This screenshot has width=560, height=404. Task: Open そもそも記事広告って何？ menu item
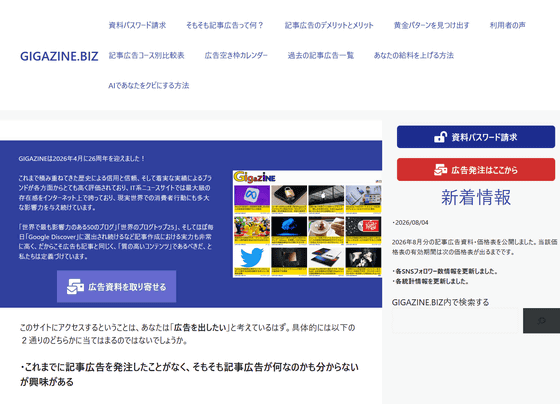click(x=225, y=25)
